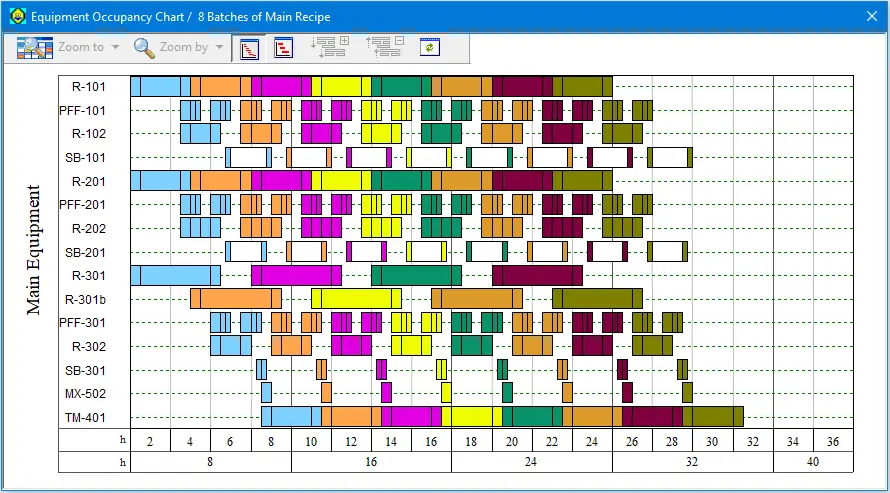Click the app icon in title bar
The width and height of the screenshot is (890, 493).
[17, 17]
